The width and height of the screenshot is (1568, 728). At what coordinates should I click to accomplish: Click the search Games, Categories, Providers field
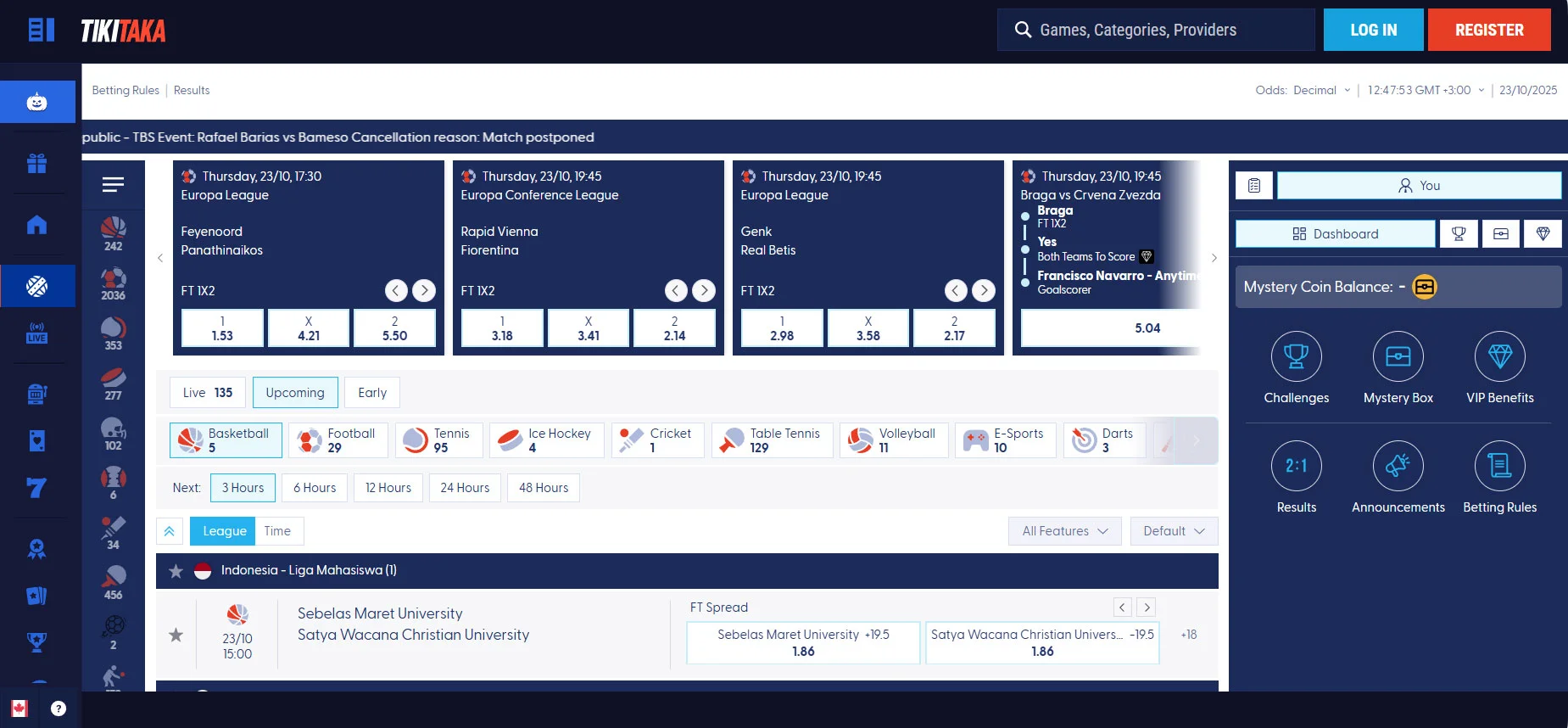pyautogui.click(x=1157, y=31)
